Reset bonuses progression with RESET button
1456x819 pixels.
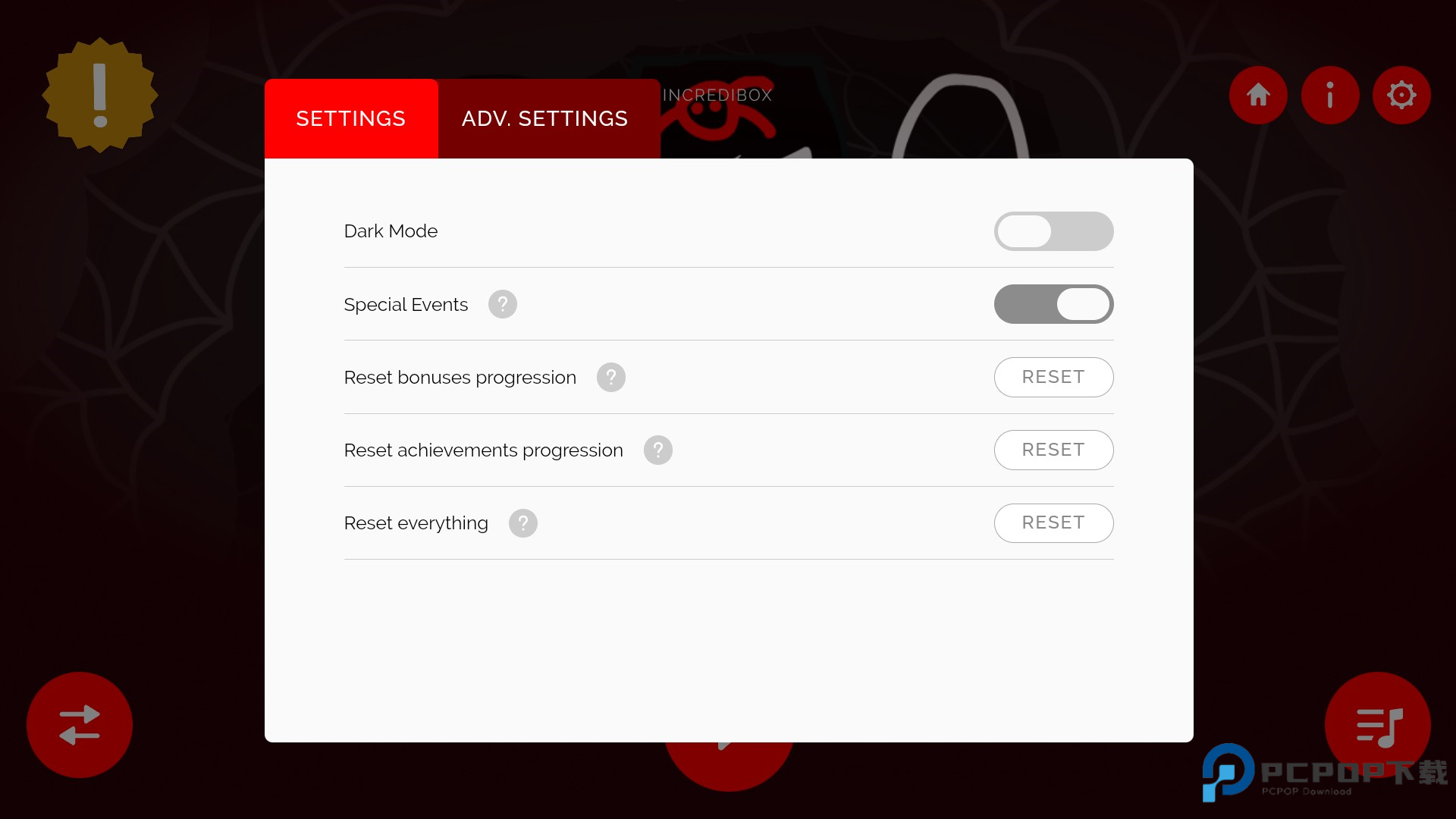click(1053, 377)
